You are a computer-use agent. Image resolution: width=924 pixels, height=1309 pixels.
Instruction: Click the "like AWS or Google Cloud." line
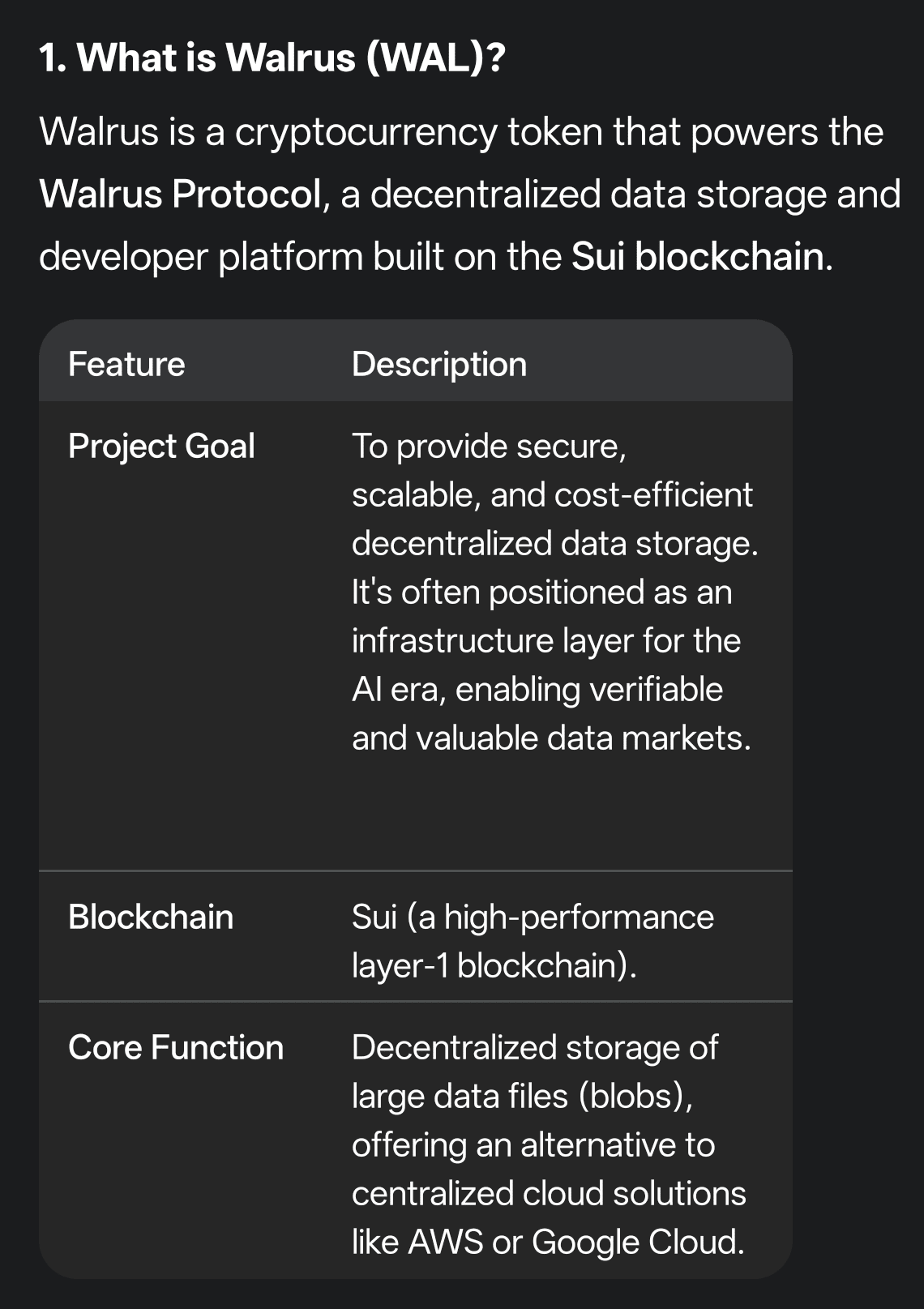[548, 1243]
